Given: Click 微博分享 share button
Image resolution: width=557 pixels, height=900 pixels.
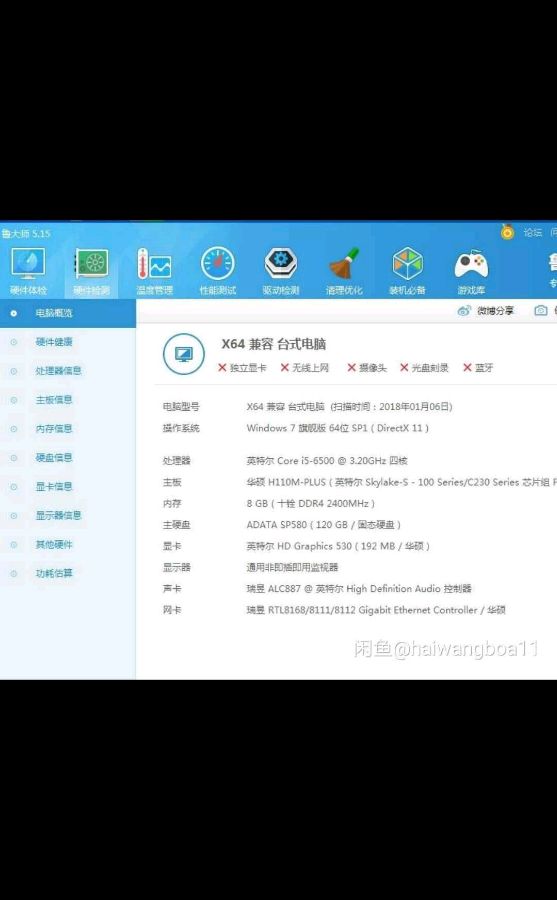Looking at the screenshot, I should point(486,311).
